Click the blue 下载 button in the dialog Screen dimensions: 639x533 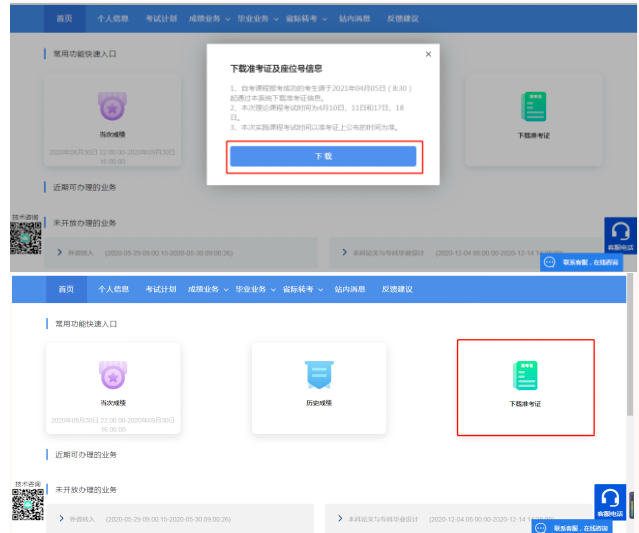tap(323, 156)
